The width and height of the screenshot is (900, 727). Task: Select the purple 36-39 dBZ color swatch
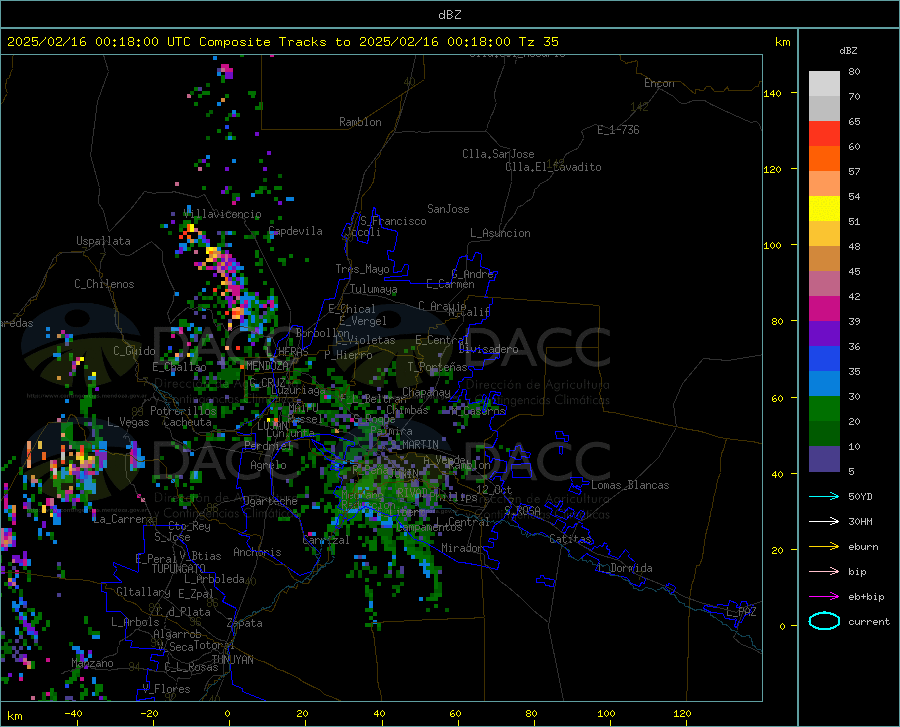click(x=824, y=334)
